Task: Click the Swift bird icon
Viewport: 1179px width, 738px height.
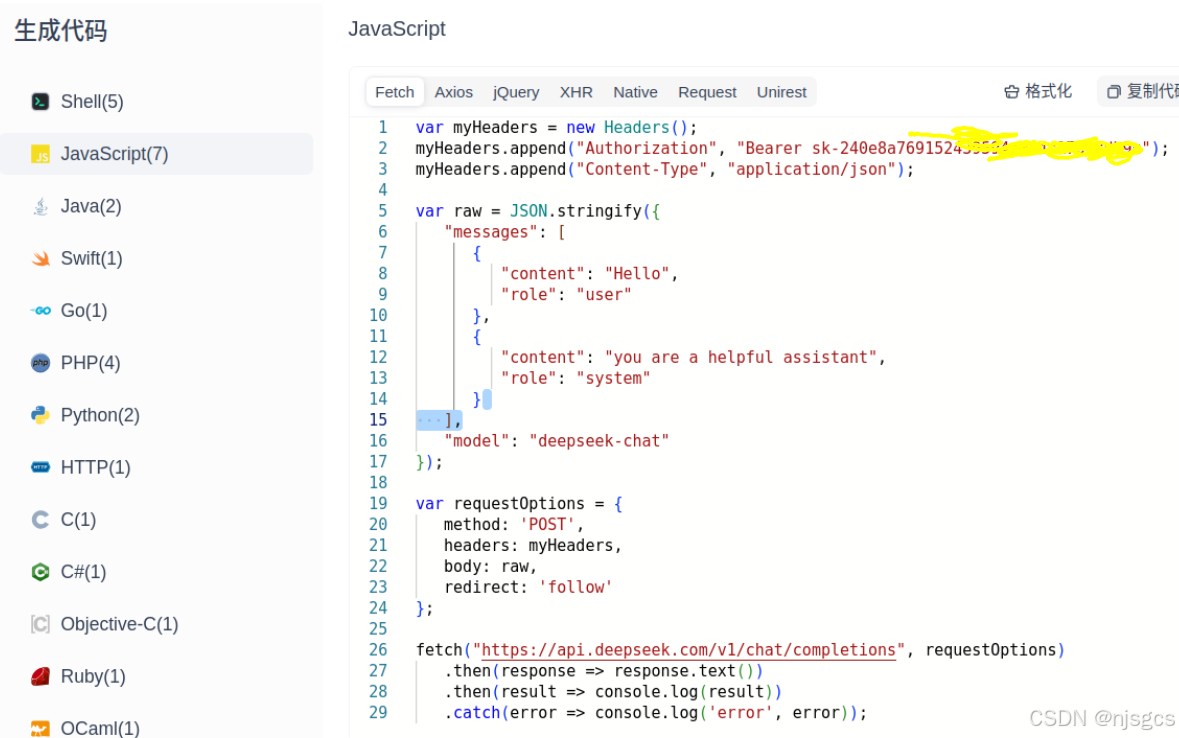Action: [41, 259]
